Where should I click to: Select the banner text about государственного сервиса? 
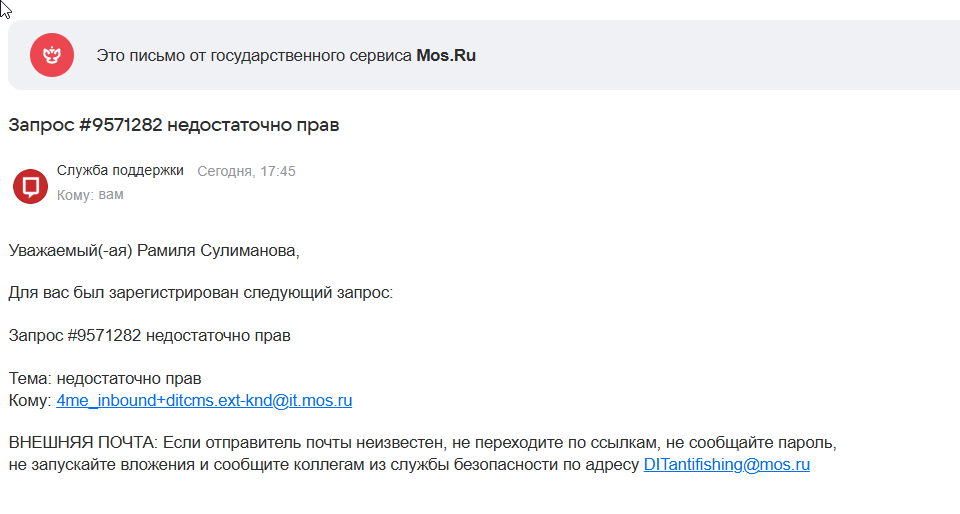(286, 56)
